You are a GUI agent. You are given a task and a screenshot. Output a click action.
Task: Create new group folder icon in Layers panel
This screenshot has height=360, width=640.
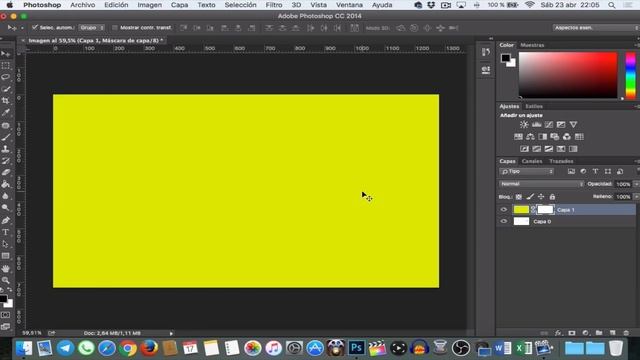tap(599, 333)
